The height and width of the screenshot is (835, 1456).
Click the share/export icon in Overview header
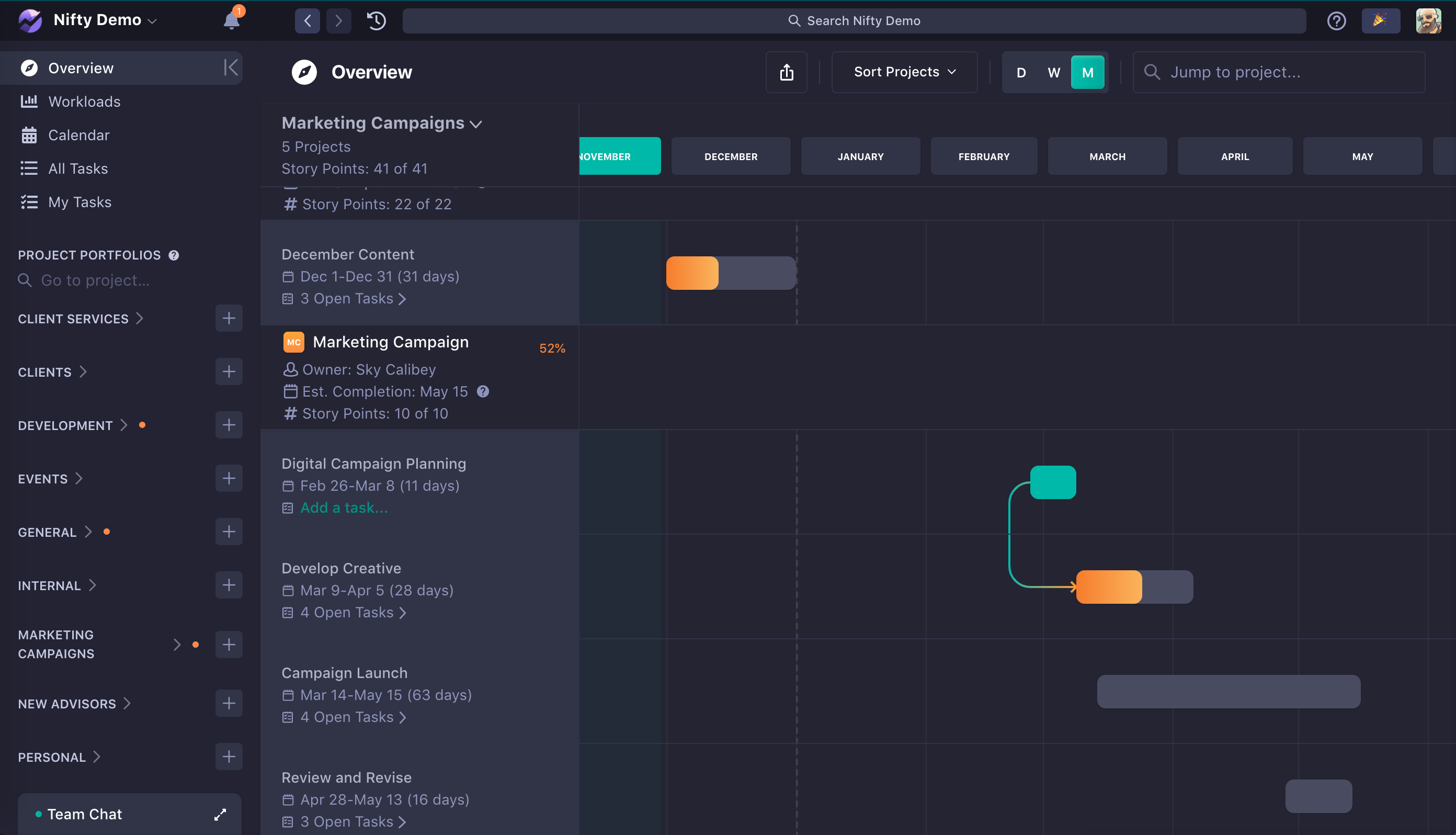tap(787, 72)
